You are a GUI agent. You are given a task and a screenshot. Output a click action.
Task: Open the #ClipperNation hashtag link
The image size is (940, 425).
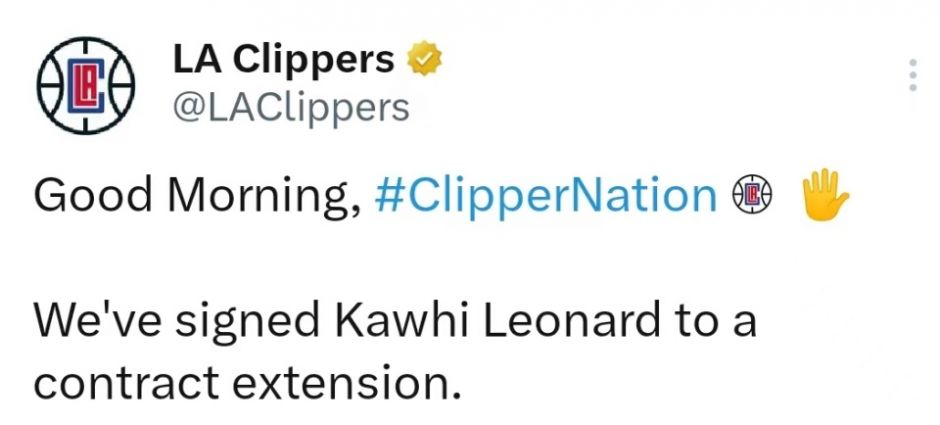546,197
